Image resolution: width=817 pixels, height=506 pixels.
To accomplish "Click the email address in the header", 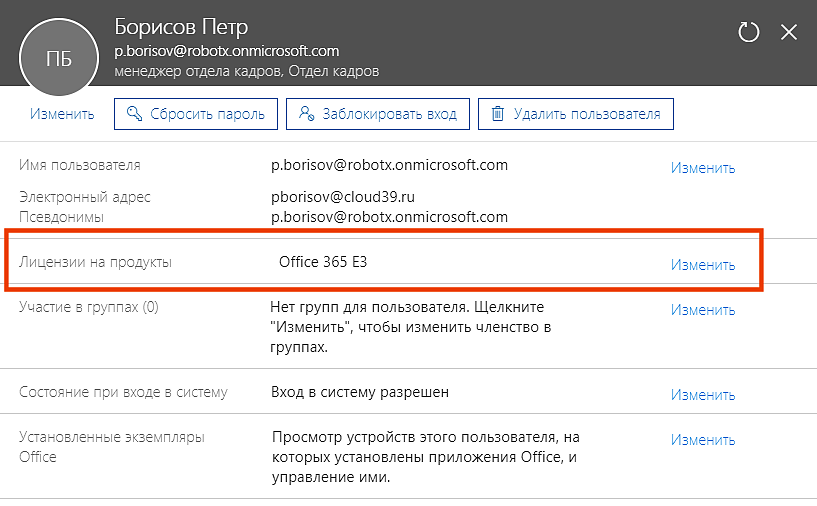I will (227, 51).
